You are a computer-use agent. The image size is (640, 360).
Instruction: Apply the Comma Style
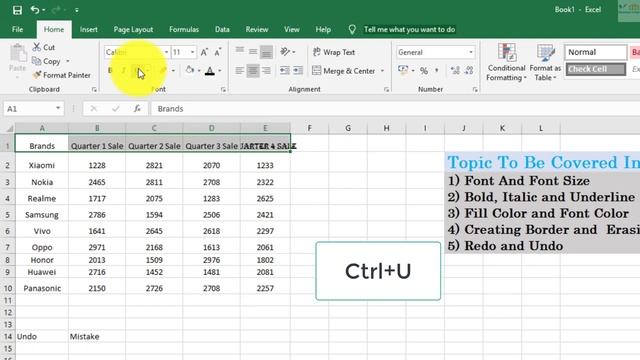pos(437,71)
